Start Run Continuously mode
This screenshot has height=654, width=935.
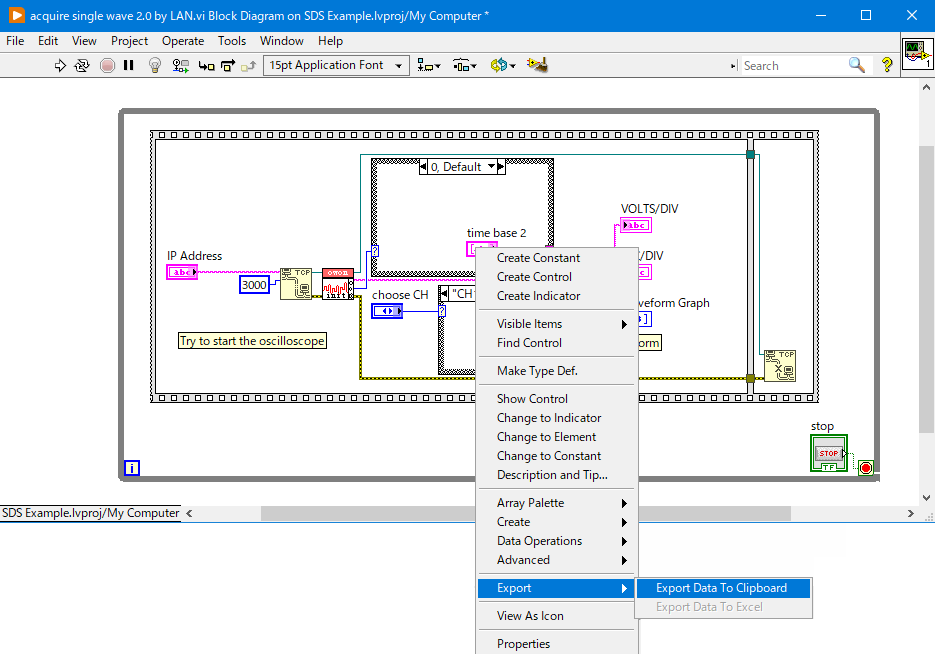point(82,66)
